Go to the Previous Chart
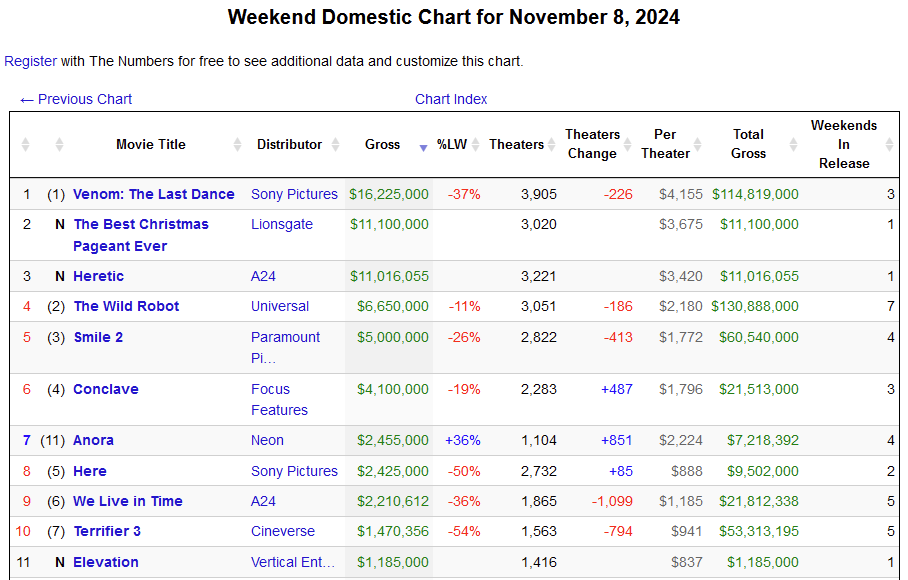 [76, 99]
